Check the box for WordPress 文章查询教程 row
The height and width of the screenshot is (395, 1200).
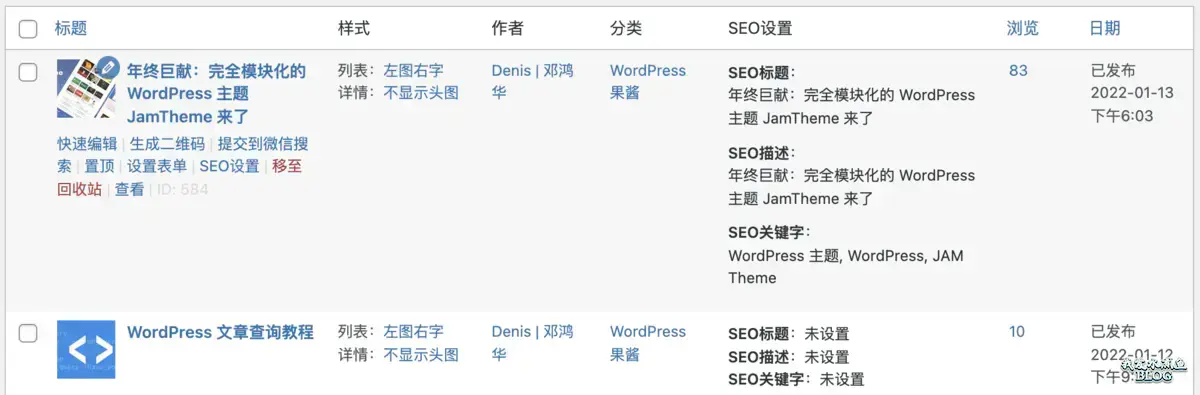[x=28, y=333]
